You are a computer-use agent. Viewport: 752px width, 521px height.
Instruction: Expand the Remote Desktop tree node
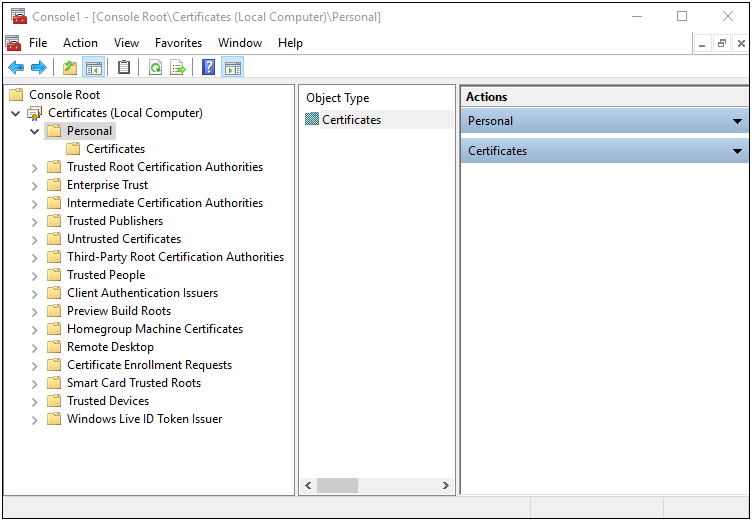35,348
